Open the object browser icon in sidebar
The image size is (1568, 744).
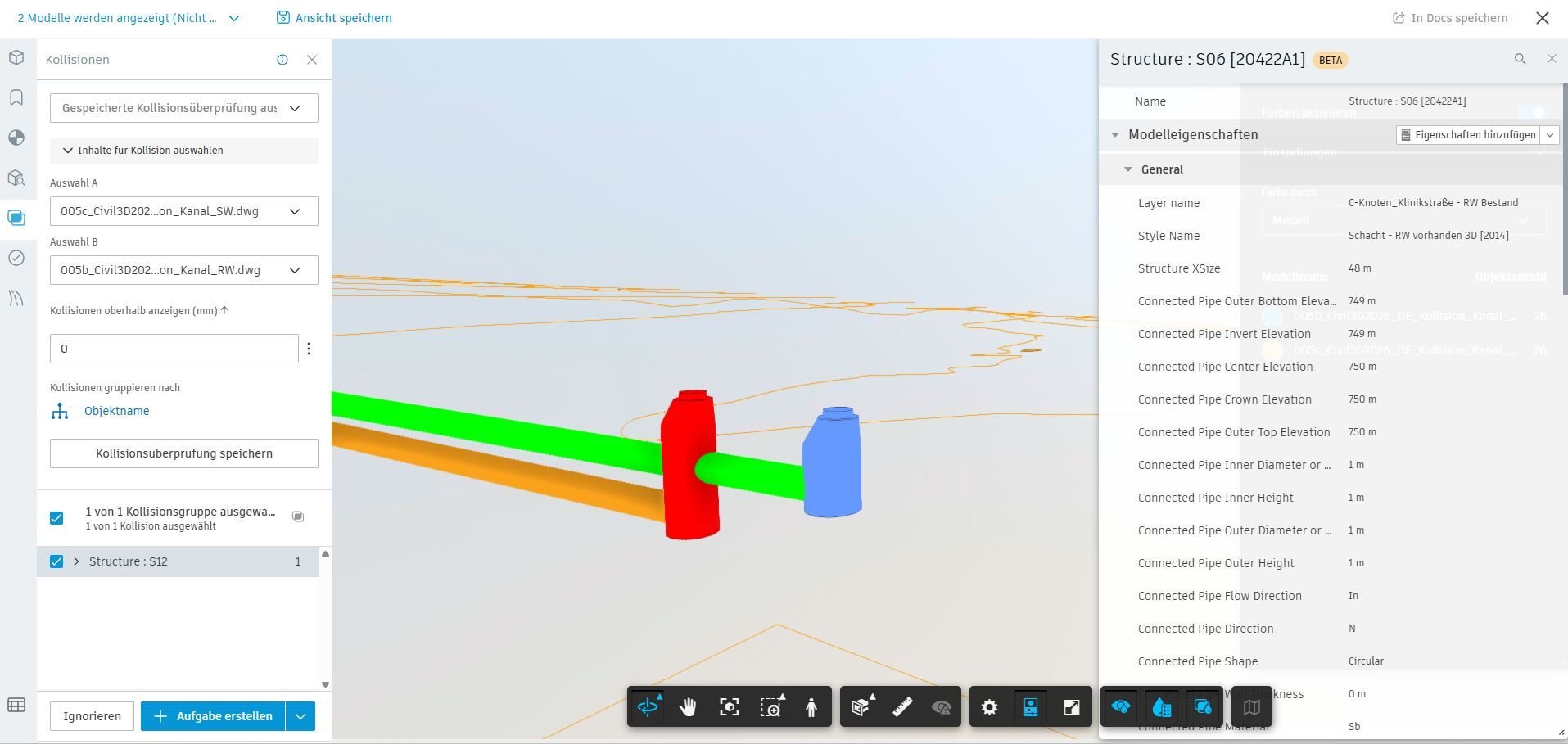(x=16, y=178)
